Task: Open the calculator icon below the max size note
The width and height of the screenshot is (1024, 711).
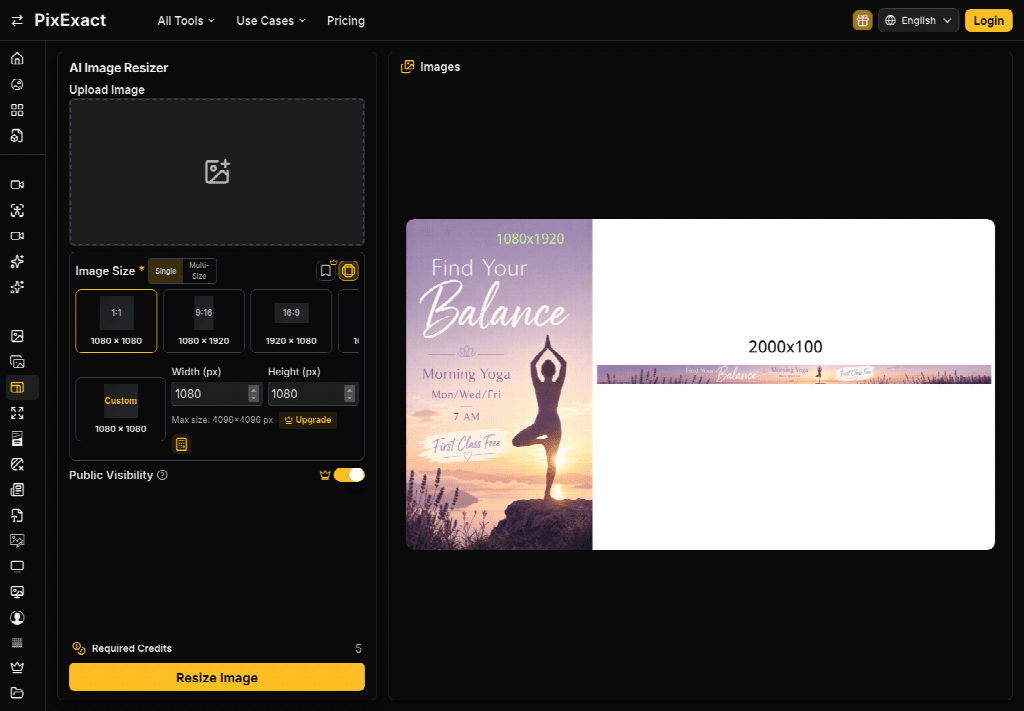Action: tap(182, 445)
